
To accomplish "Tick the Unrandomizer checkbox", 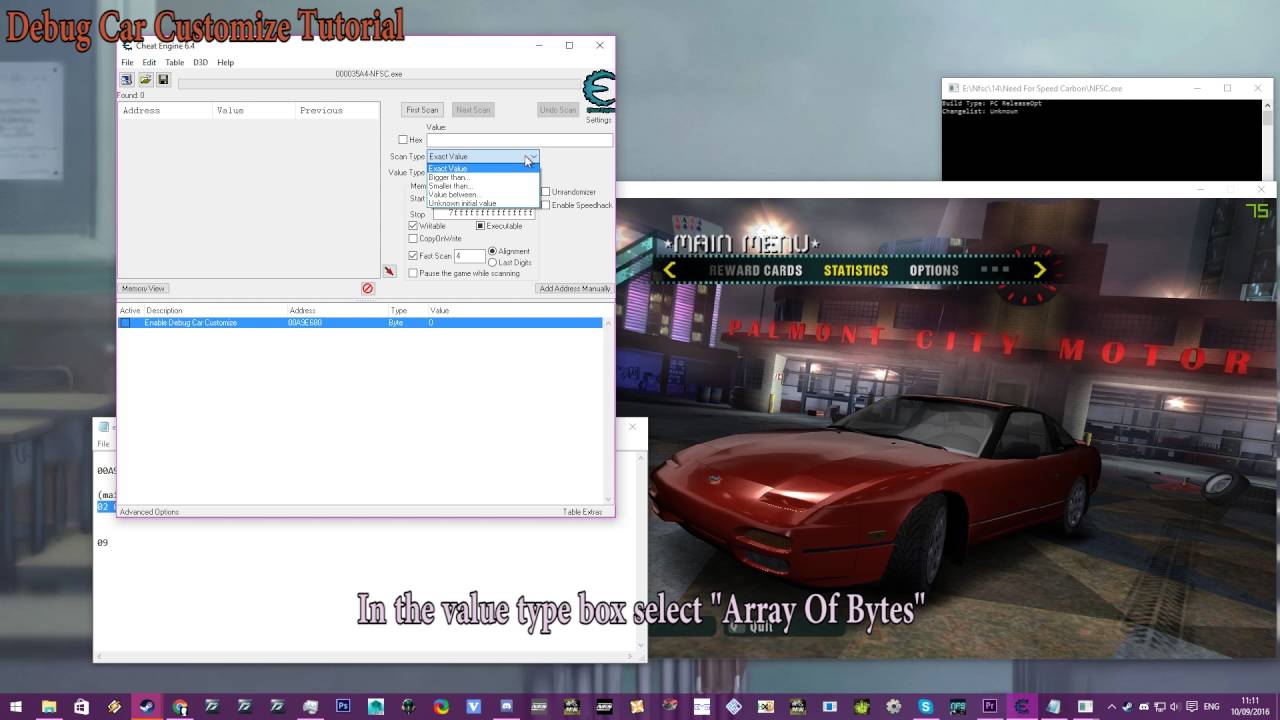I will click(x=546, y=192).
